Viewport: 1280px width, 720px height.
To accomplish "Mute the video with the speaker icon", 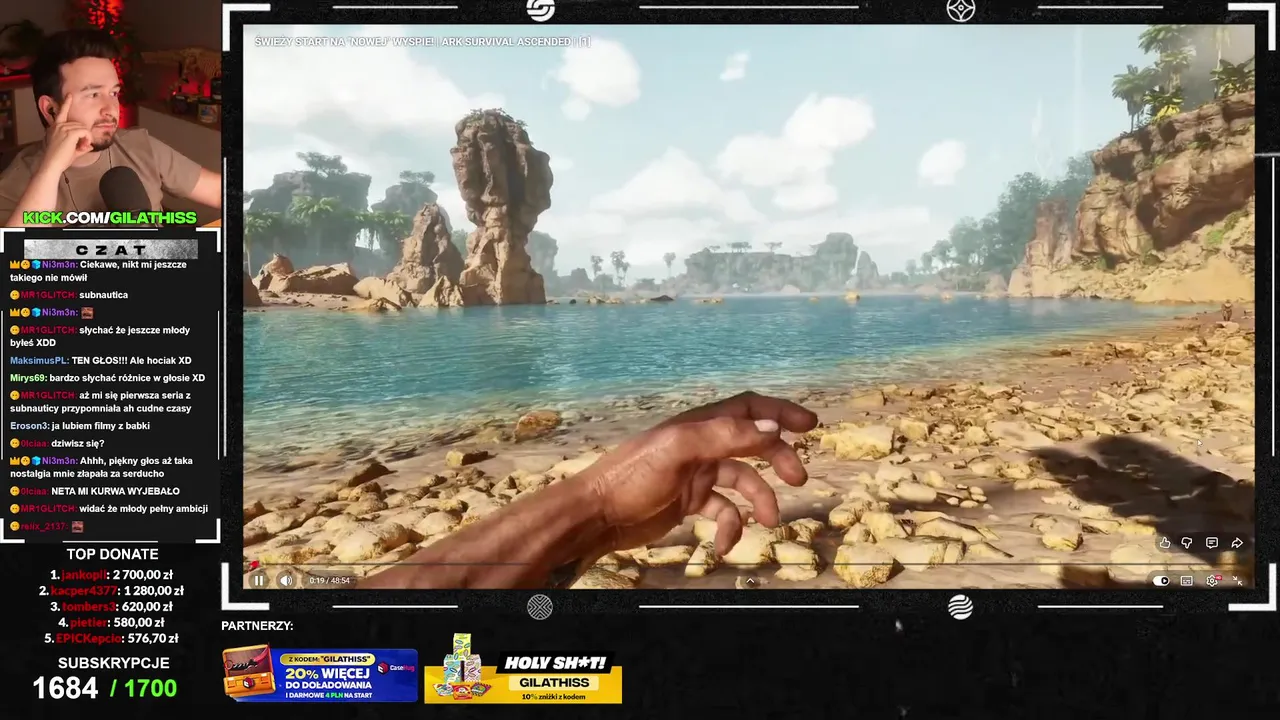I will pos(286,580).
